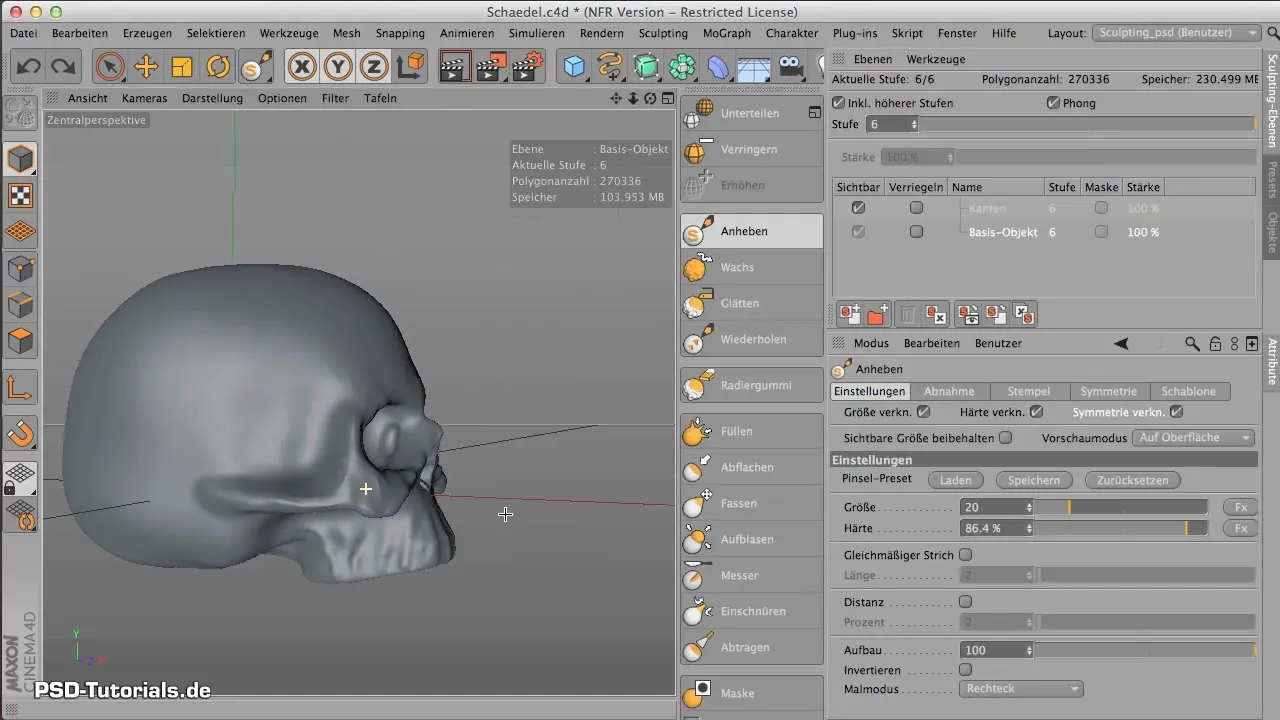This screenshot has width=1280, height=720.
Task: Click the attribute manager search icon
Action: point(1192,343)
